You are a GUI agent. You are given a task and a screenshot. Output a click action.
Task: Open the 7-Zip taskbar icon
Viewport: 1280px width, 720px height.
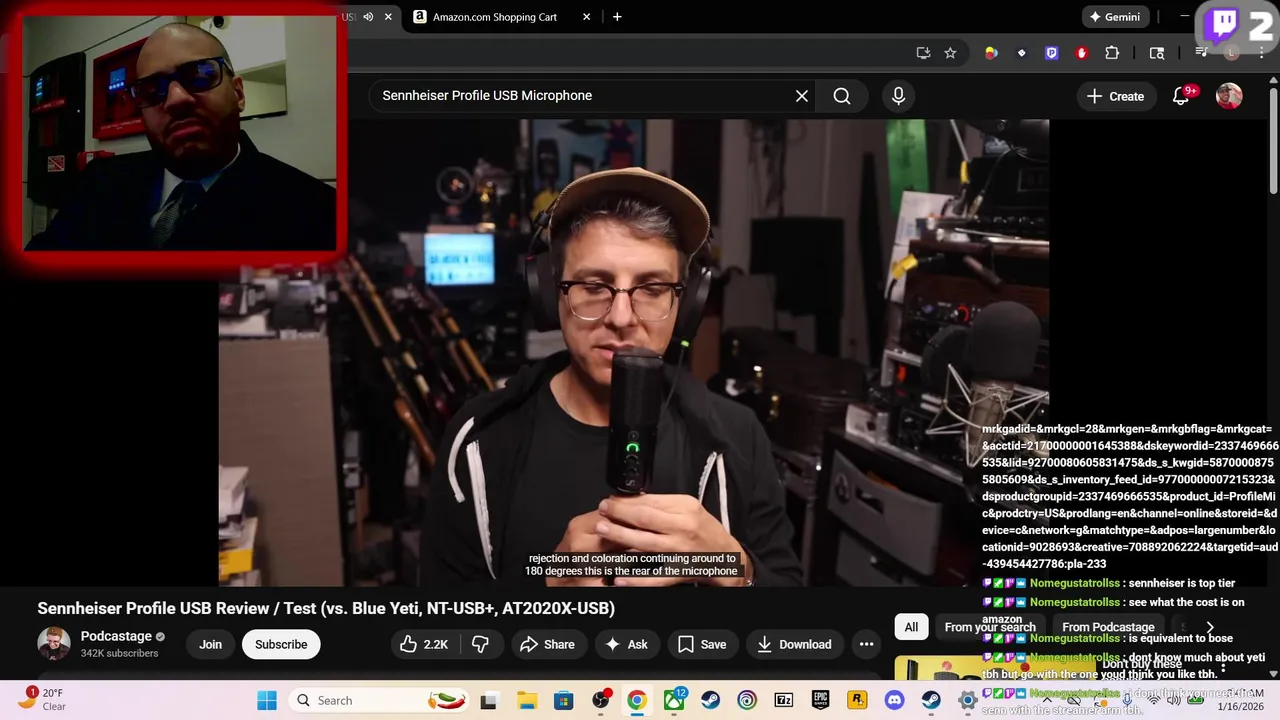(784, 700)
